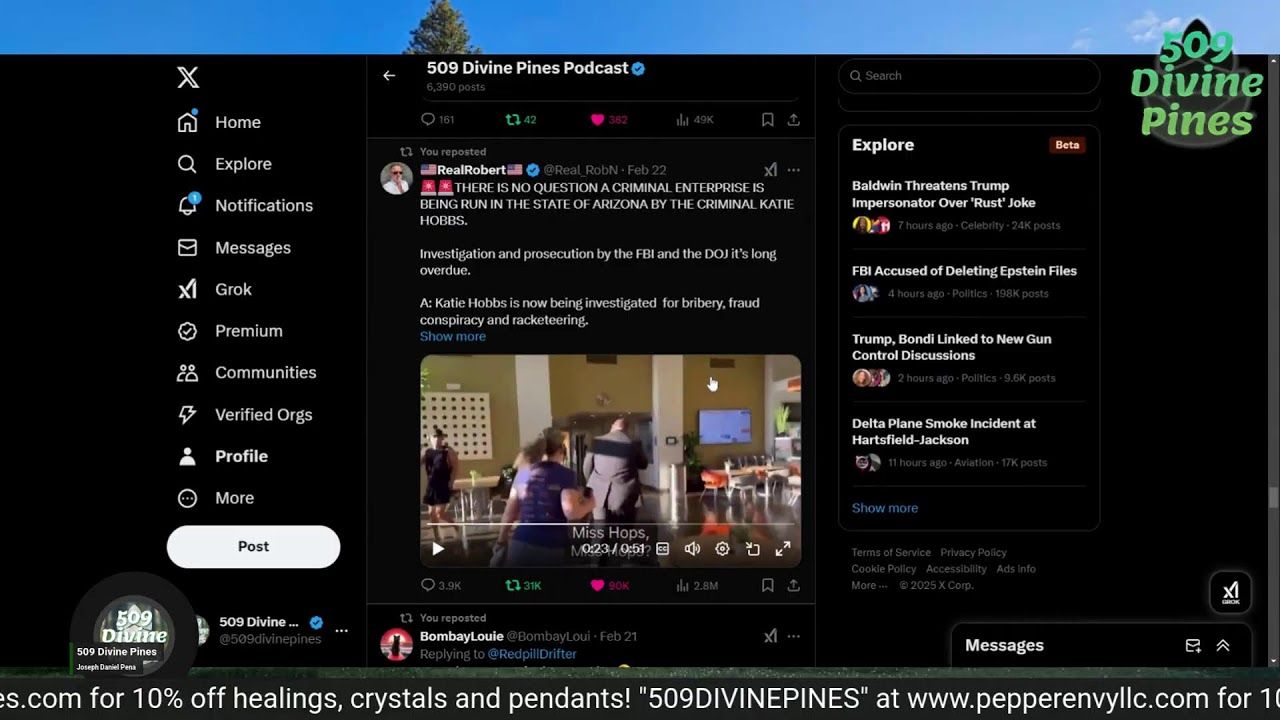The image size is (1280, 720).
Task: Like the RealRobert post with 90K likes
Action: click(x=598, y=585)
